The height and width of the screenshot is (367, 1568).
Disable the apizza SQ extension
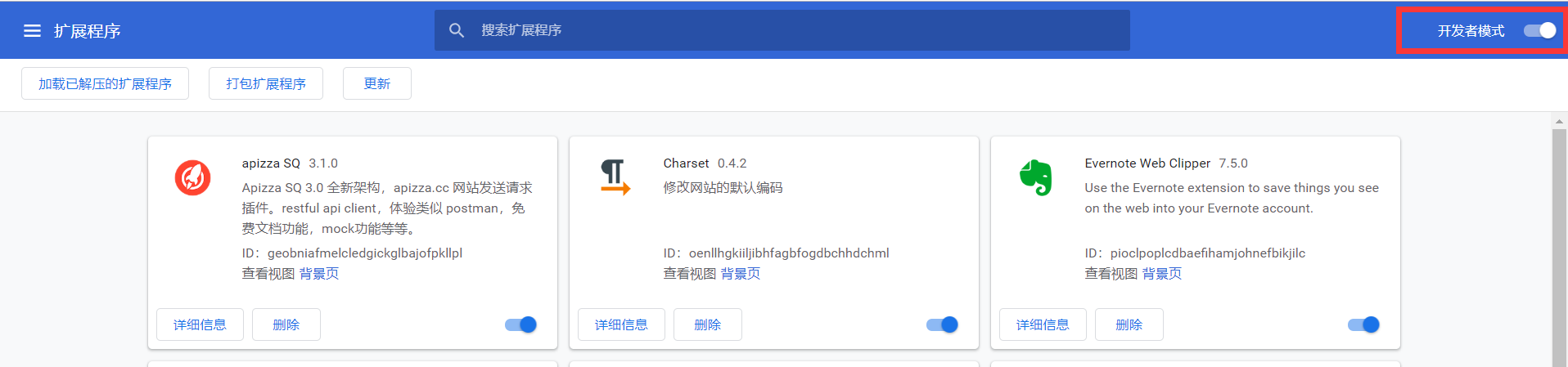[520, 324]
